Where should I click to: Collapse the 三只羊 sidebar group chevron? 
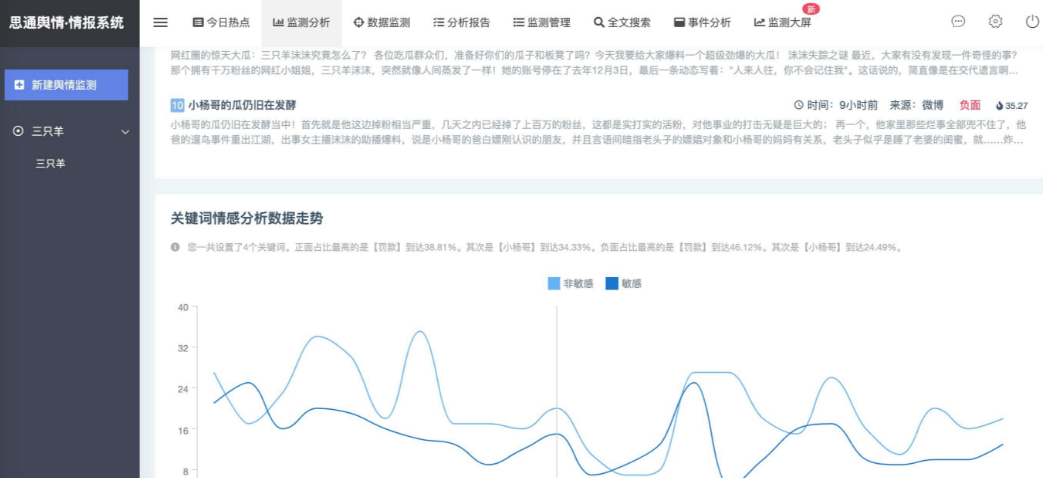125,132
